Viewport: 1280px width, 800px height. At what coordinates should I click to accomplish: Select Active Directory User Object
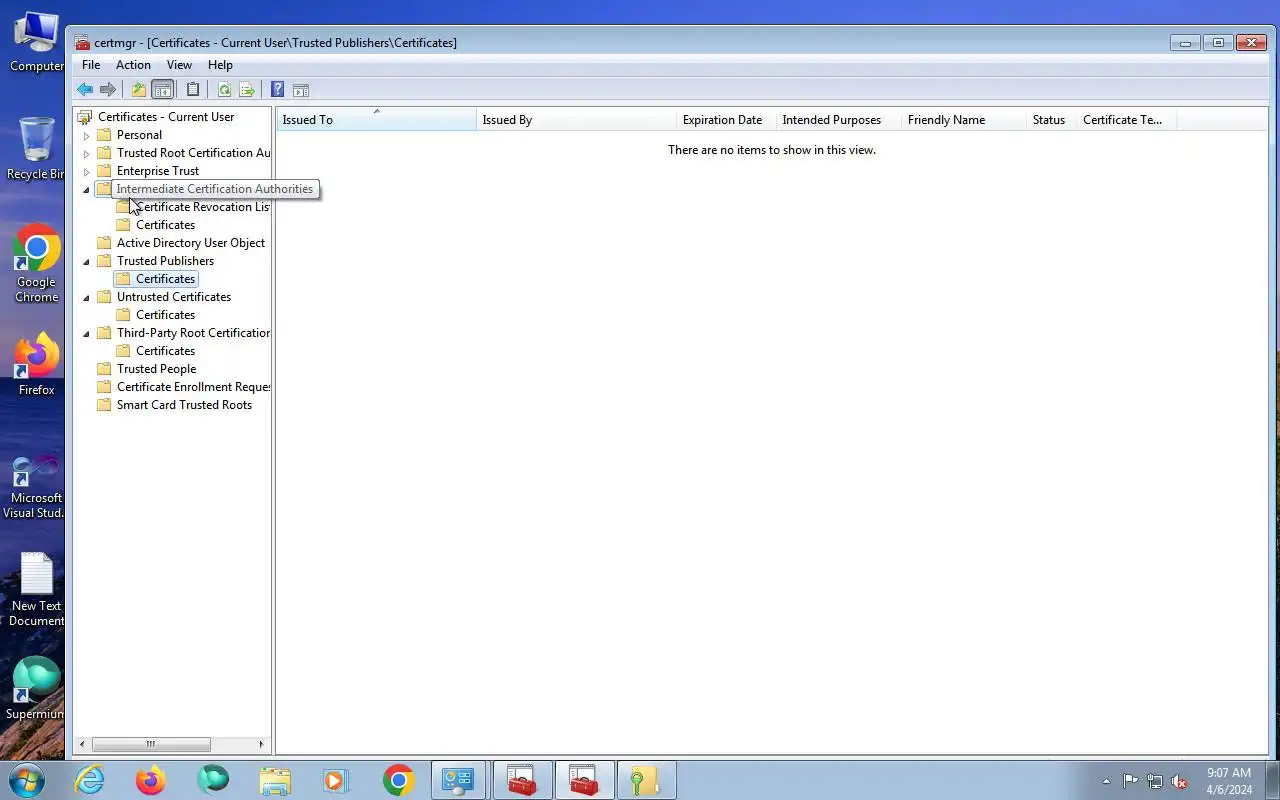click(x=191, y=243)
